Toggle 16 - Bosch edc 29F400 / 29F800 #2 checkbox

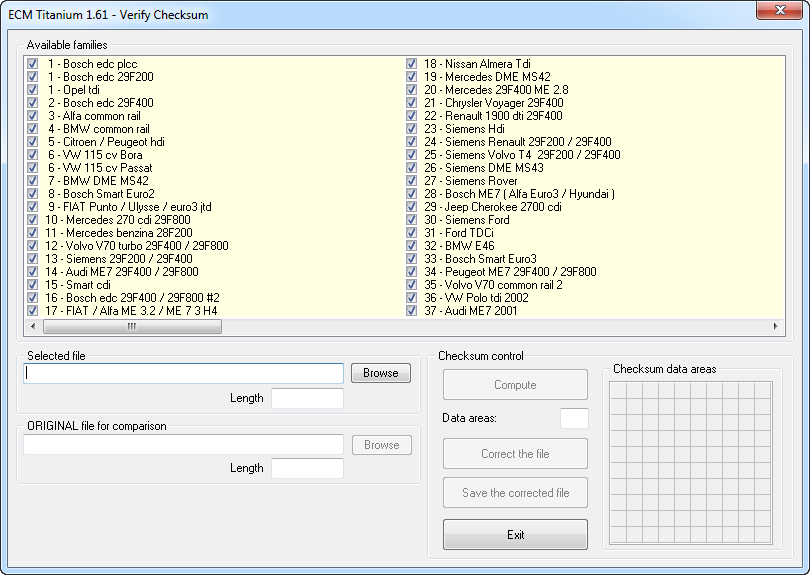pyautogui.click(x=33, y=298)
